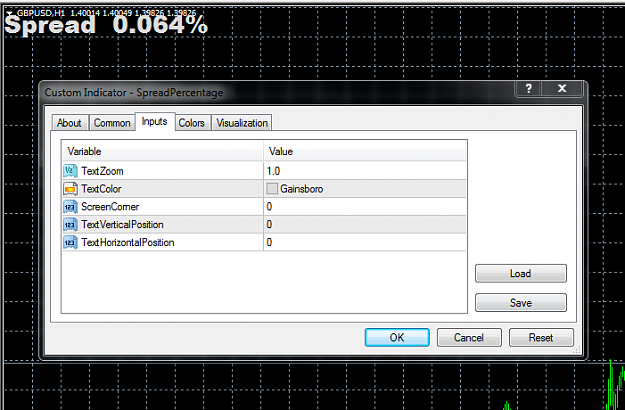Select the TextColor variable name
The width and height of the screenshot is (625, 410).
tap(101, 189)
